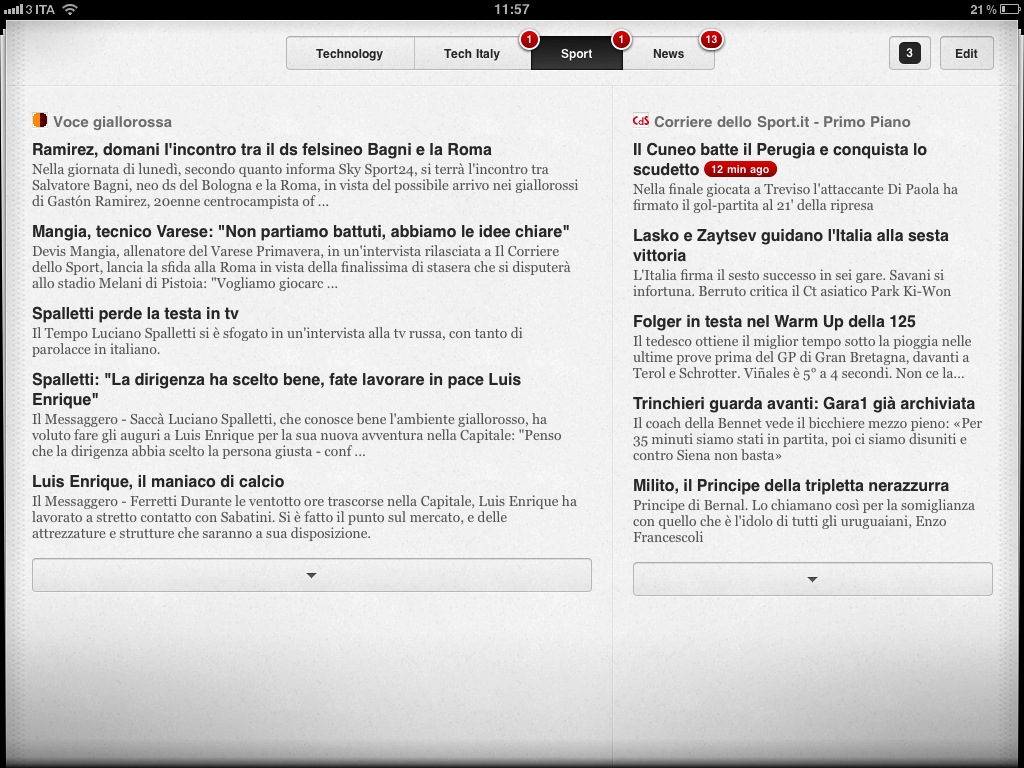Tap the 21 % battery indicator

(993, 9)
